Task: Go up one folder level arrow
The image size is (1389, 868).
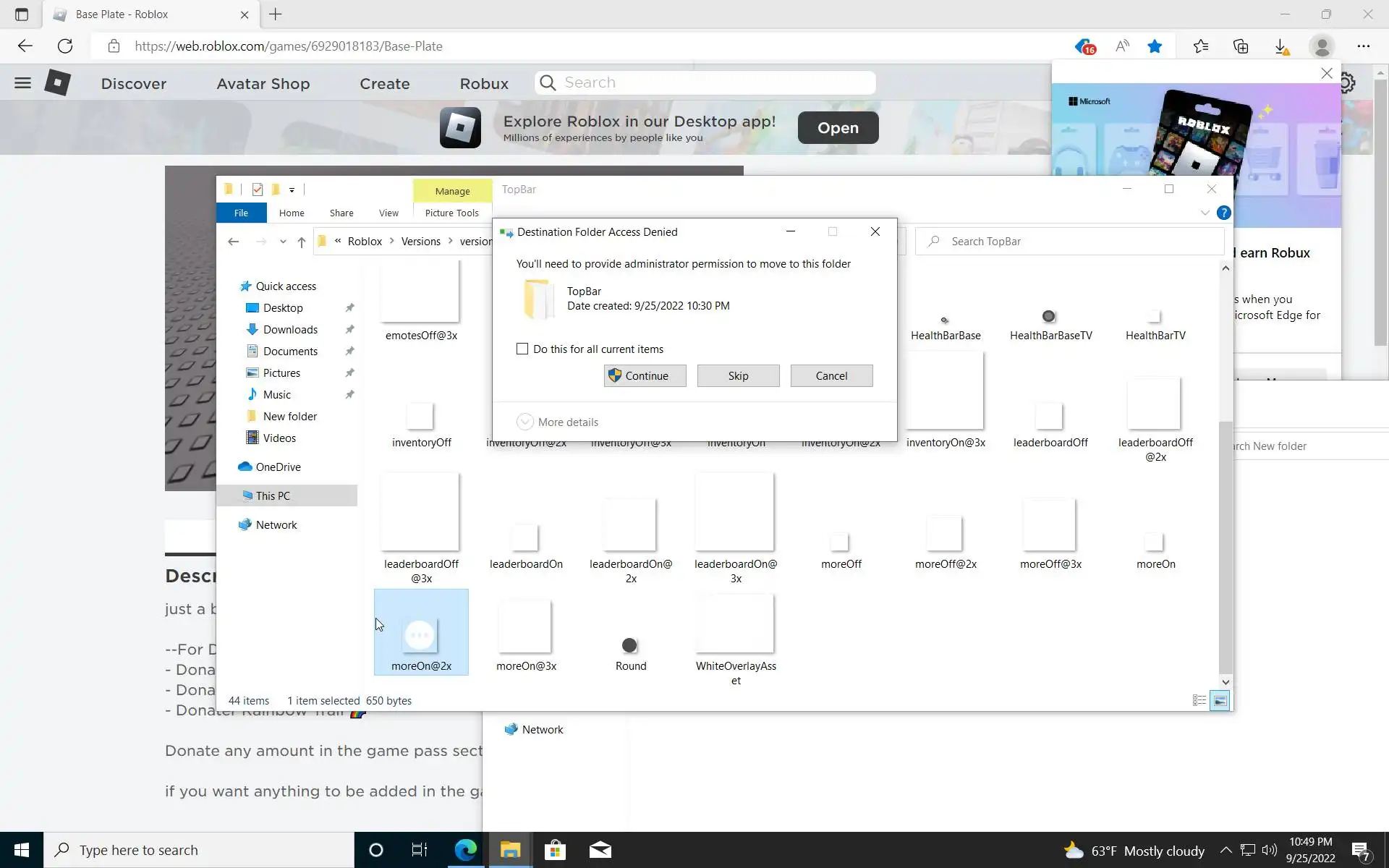Action: pos(302,242)
